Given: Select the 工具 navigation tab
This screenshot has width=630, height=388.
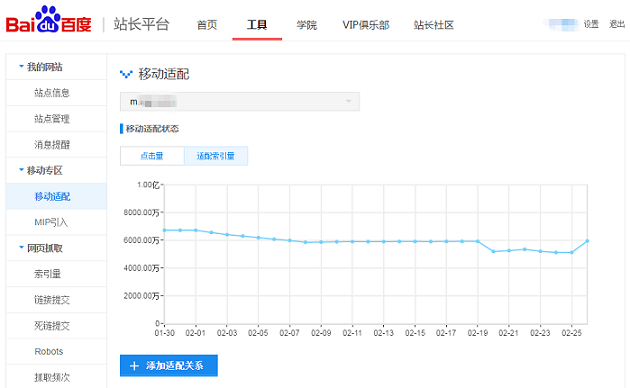Looking at the screenshot, I should (257, 25).
